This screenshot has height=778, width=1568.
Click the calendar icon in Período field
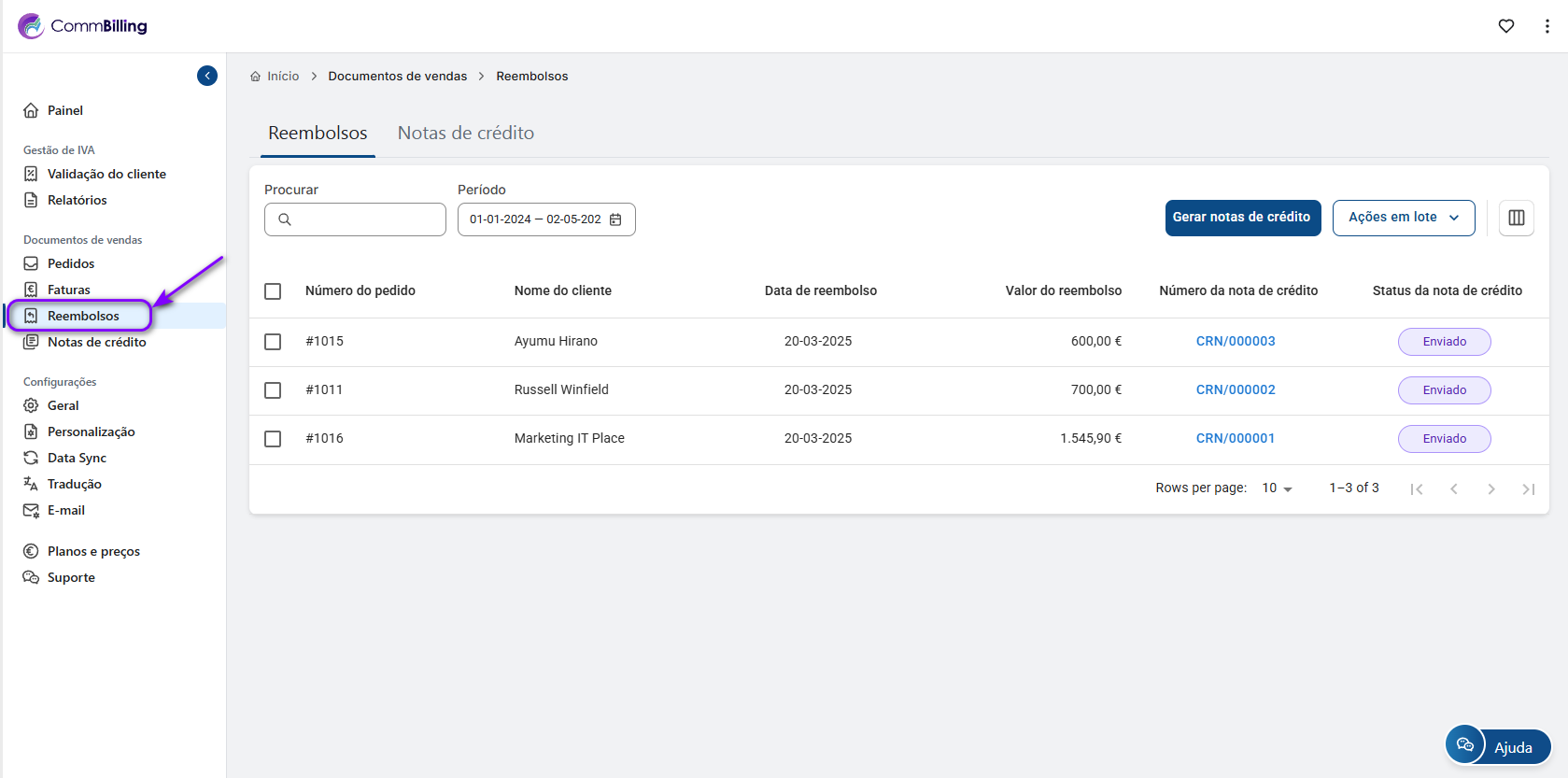(x=615, y=219)
